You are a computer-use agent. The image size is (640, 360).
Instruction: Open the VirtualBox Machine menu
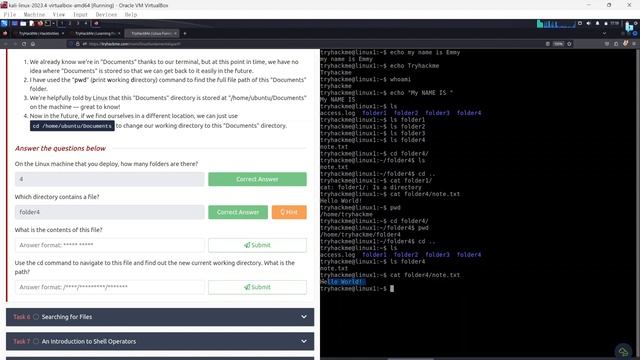34,14
